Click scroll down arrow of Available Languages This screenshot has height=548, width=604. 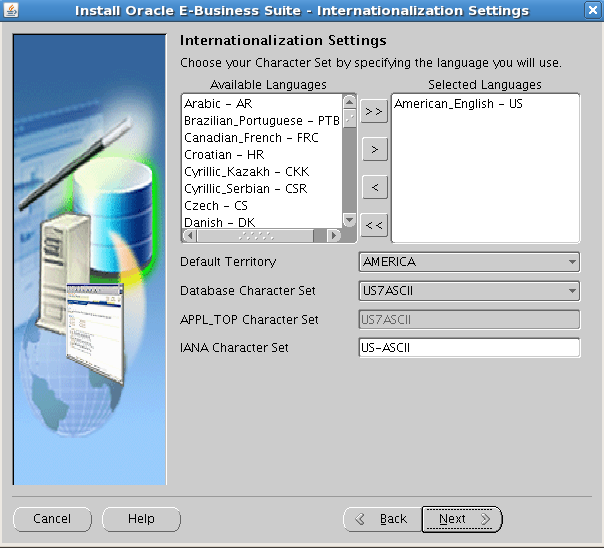[349, 220]
